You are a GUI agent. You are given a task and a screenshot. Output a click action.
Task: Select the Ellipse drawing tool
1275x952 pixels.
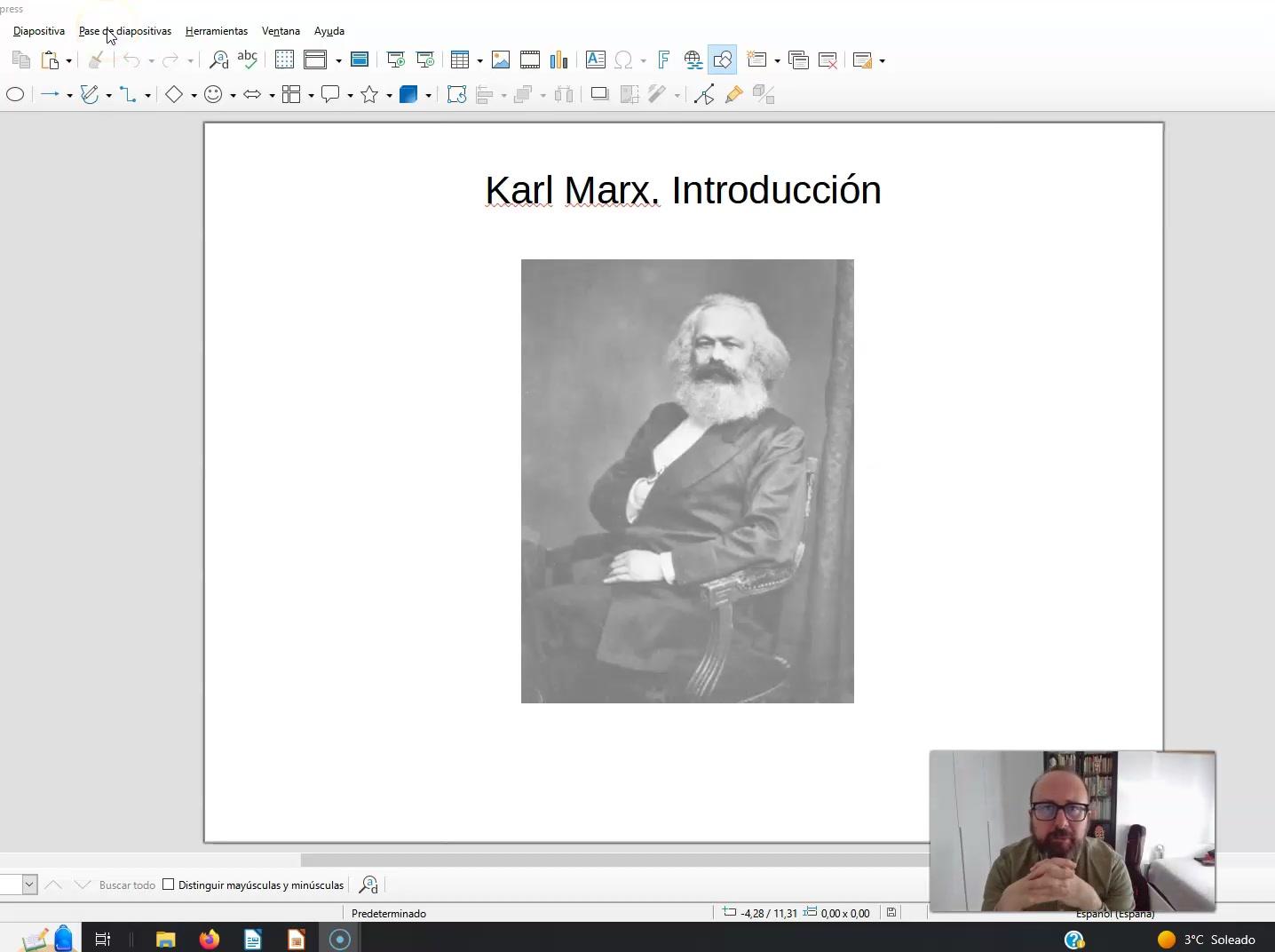click(15, 95)
